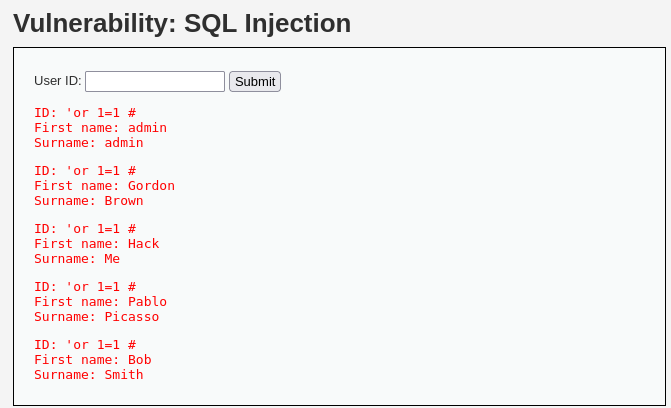Screen dimensions: 671x408
Task: Click the Vulnerability: SQL Injection heading
Action: coord(182,23)
